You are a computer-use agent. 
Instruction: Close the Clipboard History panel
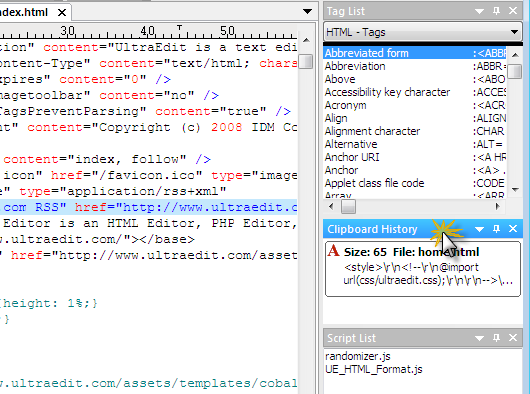[513, 229]
